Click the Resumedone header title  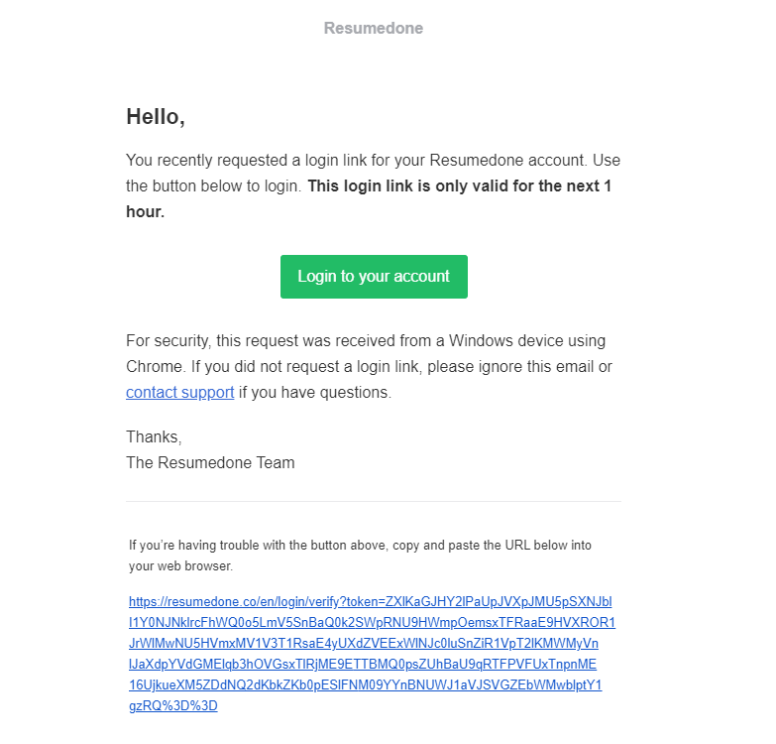coord(373,28)
